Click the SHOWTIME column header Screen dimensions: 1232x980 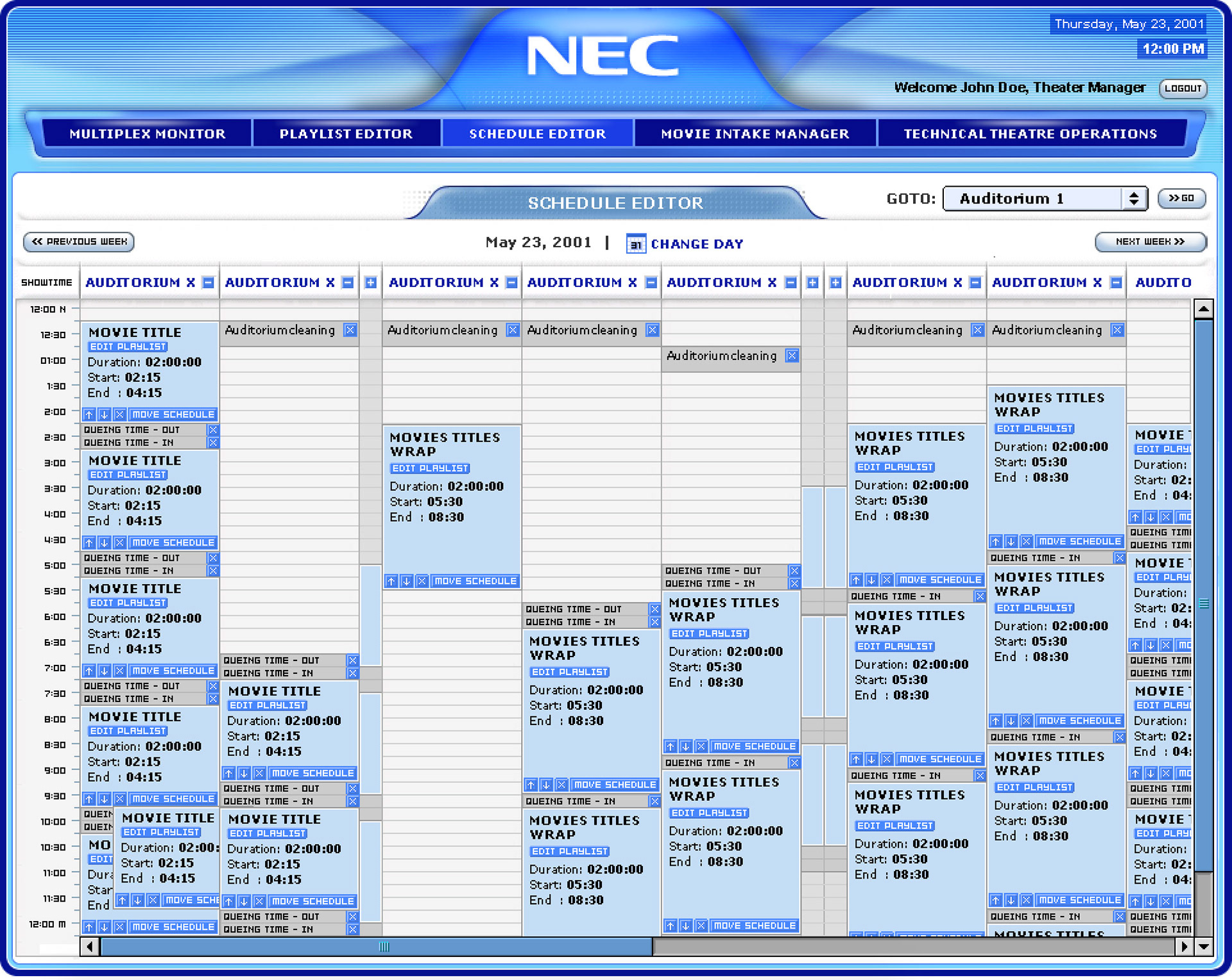[47, 282]
